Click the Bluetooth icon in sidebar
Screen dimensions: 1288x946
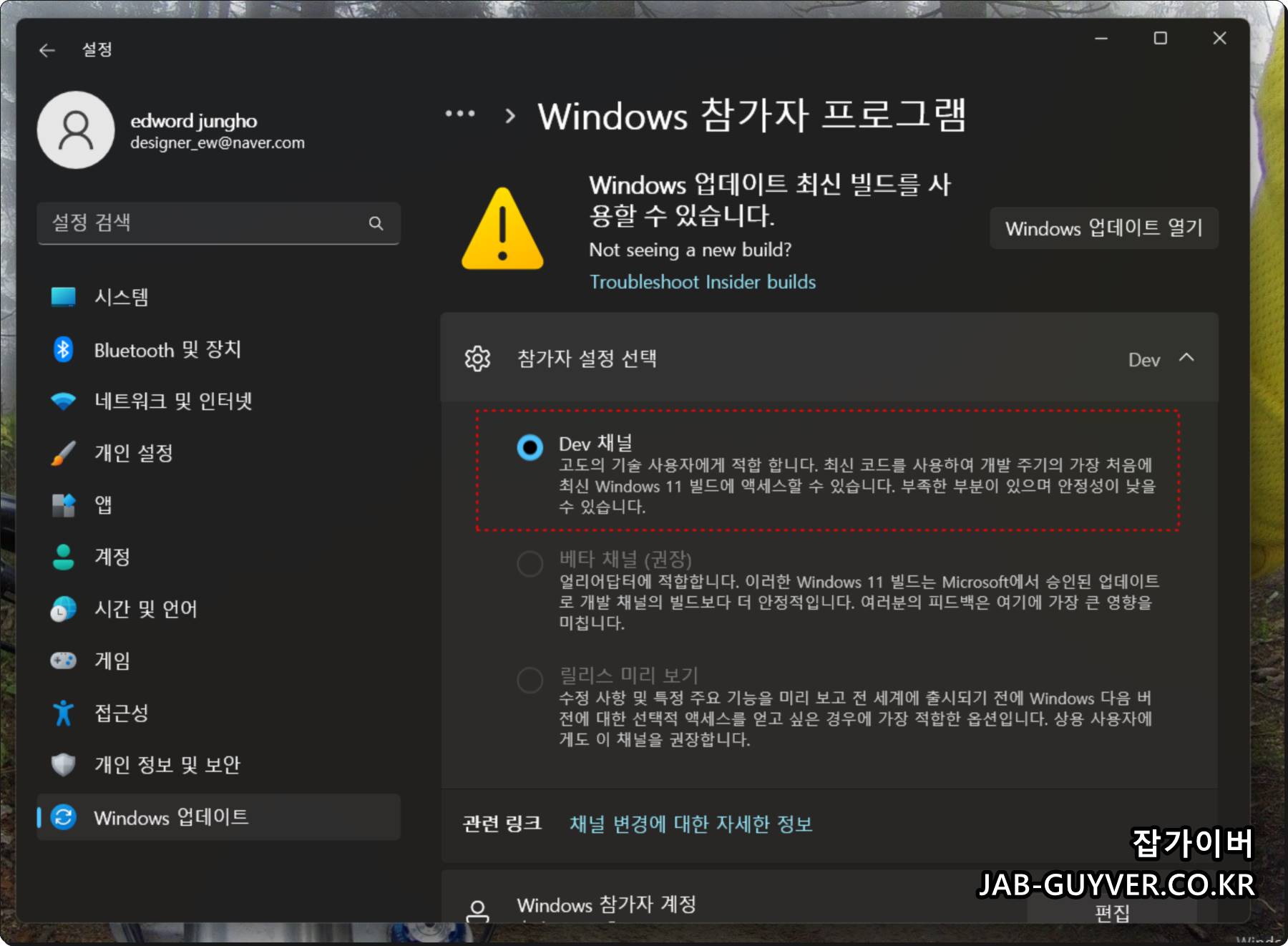[x=64, y=349]
